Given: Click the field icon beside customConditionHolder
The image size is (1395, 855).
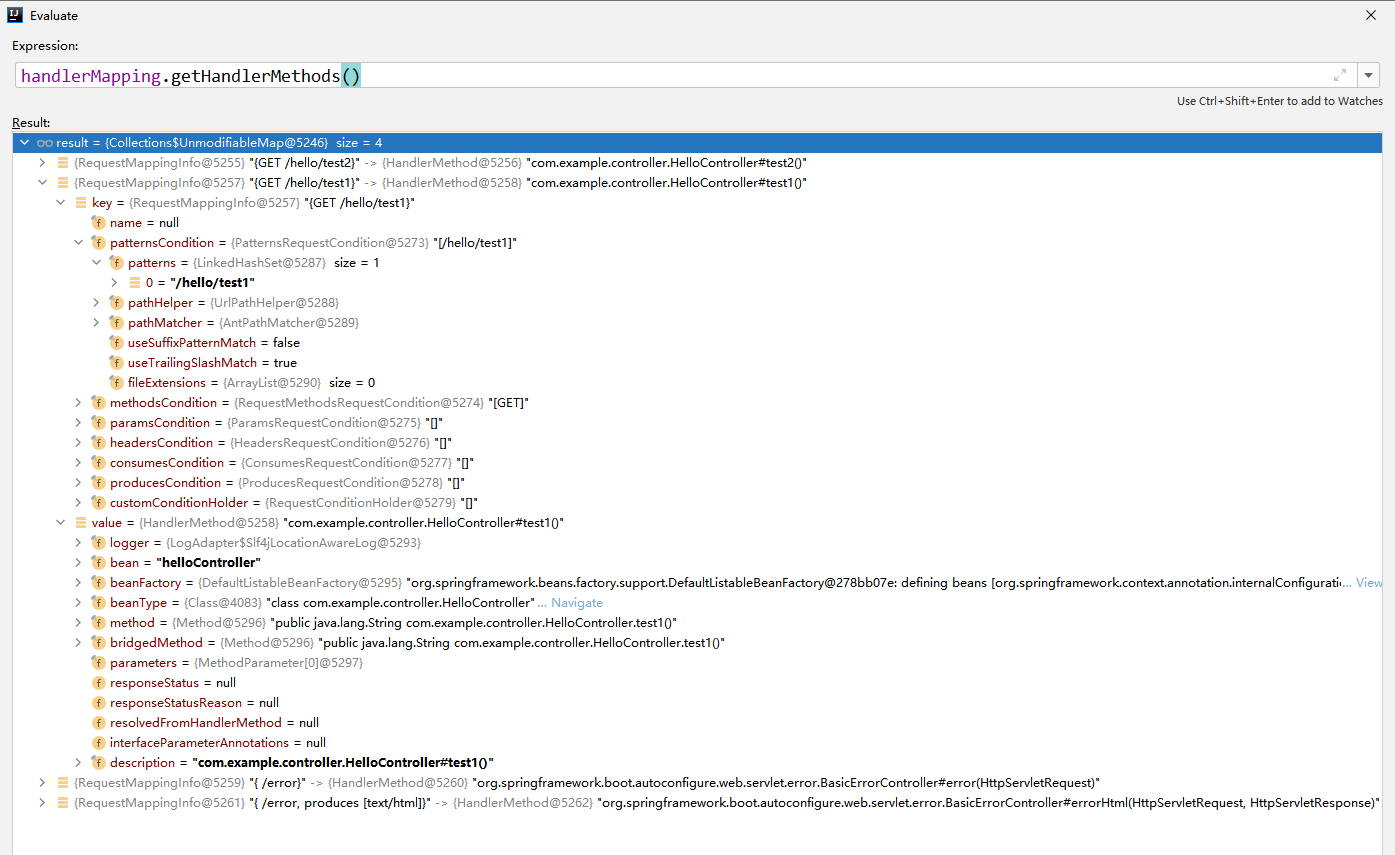Looking at the screenshot, I should click(99, 503).
